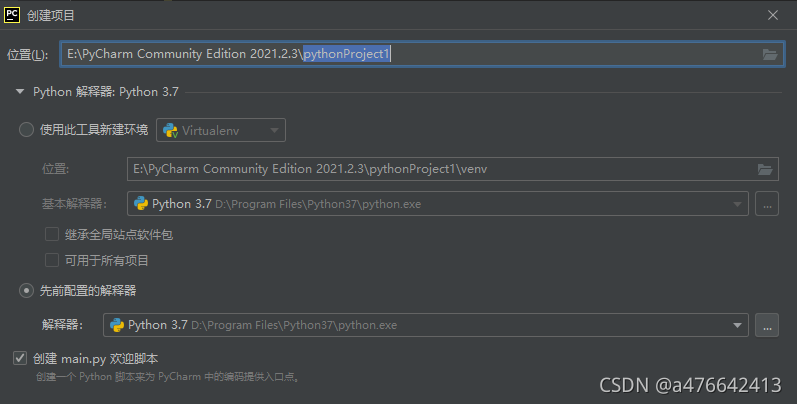Click the main.py description hint text
Image resolution: width=797 pixels, height=404 pixels.
click(168, 377)
